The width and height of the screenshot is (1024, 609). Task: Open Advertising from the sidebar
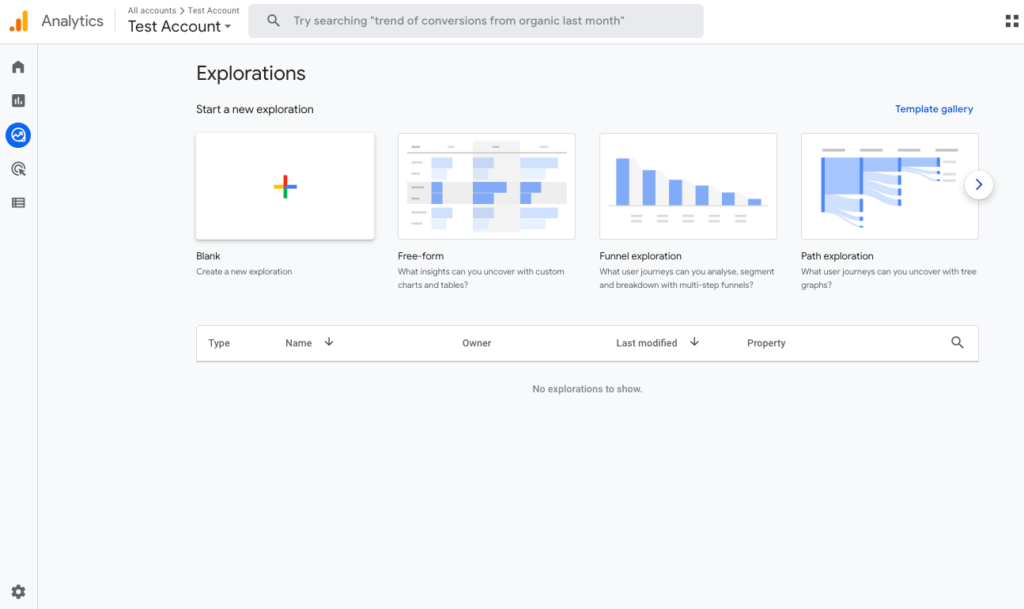18,169
